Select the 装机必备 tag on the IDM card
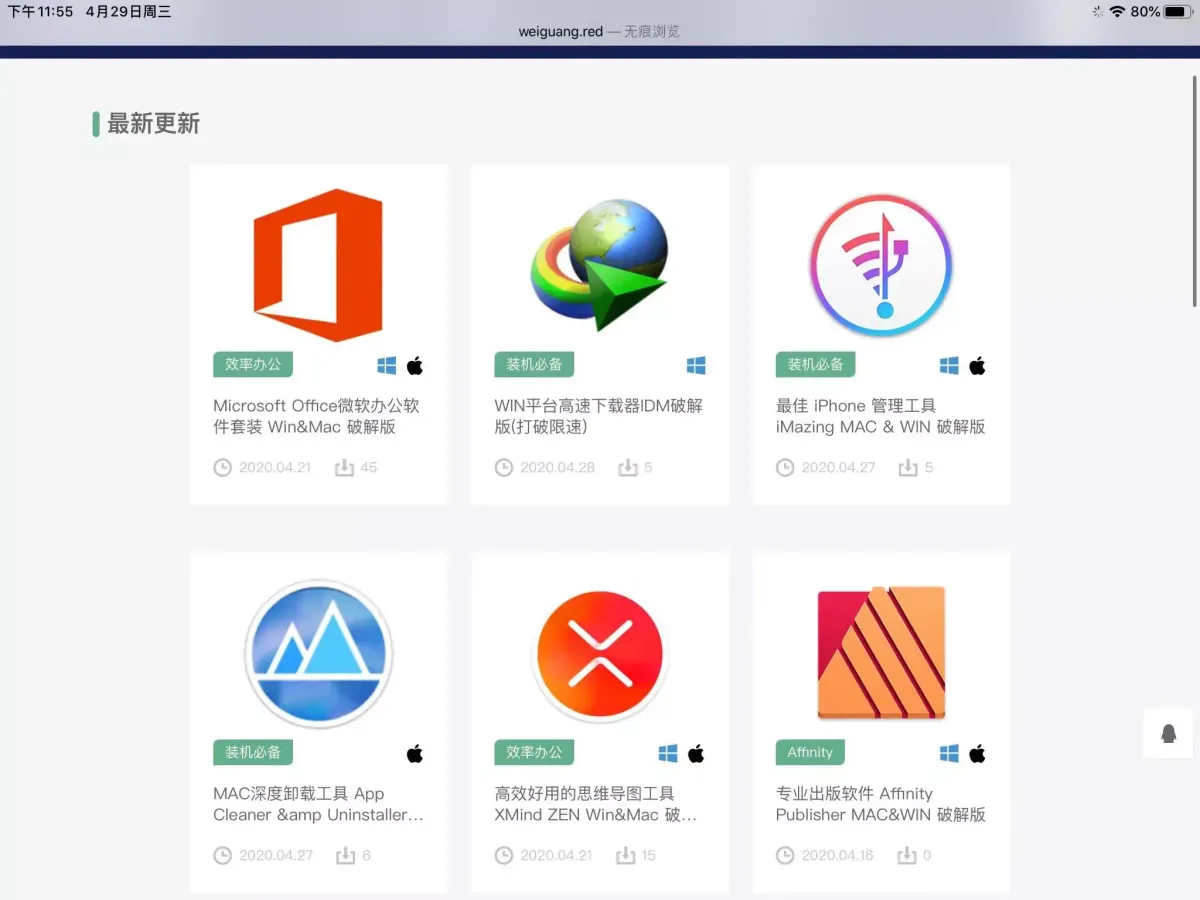Screen dimensions: 1200x900 [x=534, y=365]
